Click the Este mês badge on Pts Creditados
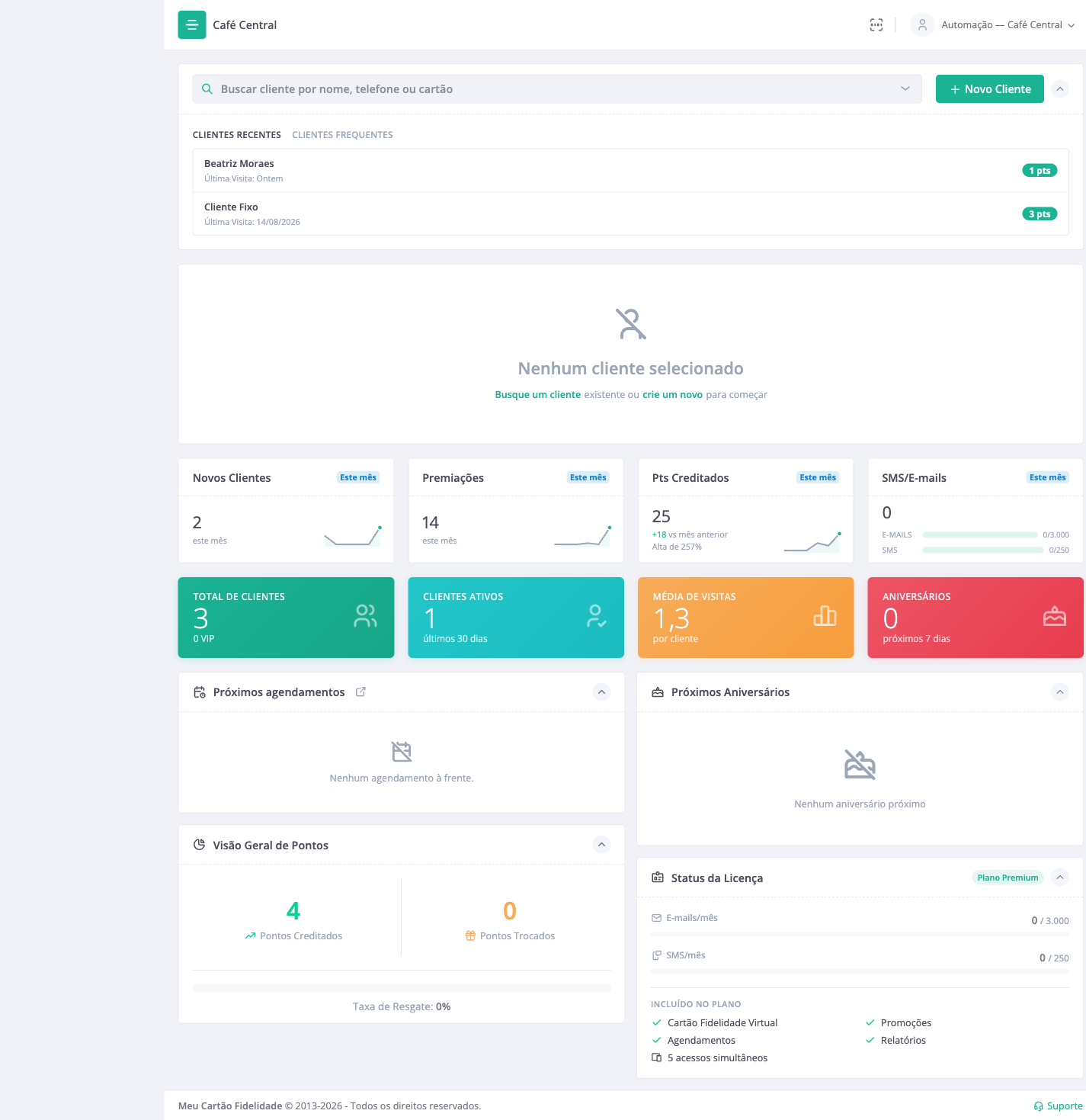 point(818,477)
